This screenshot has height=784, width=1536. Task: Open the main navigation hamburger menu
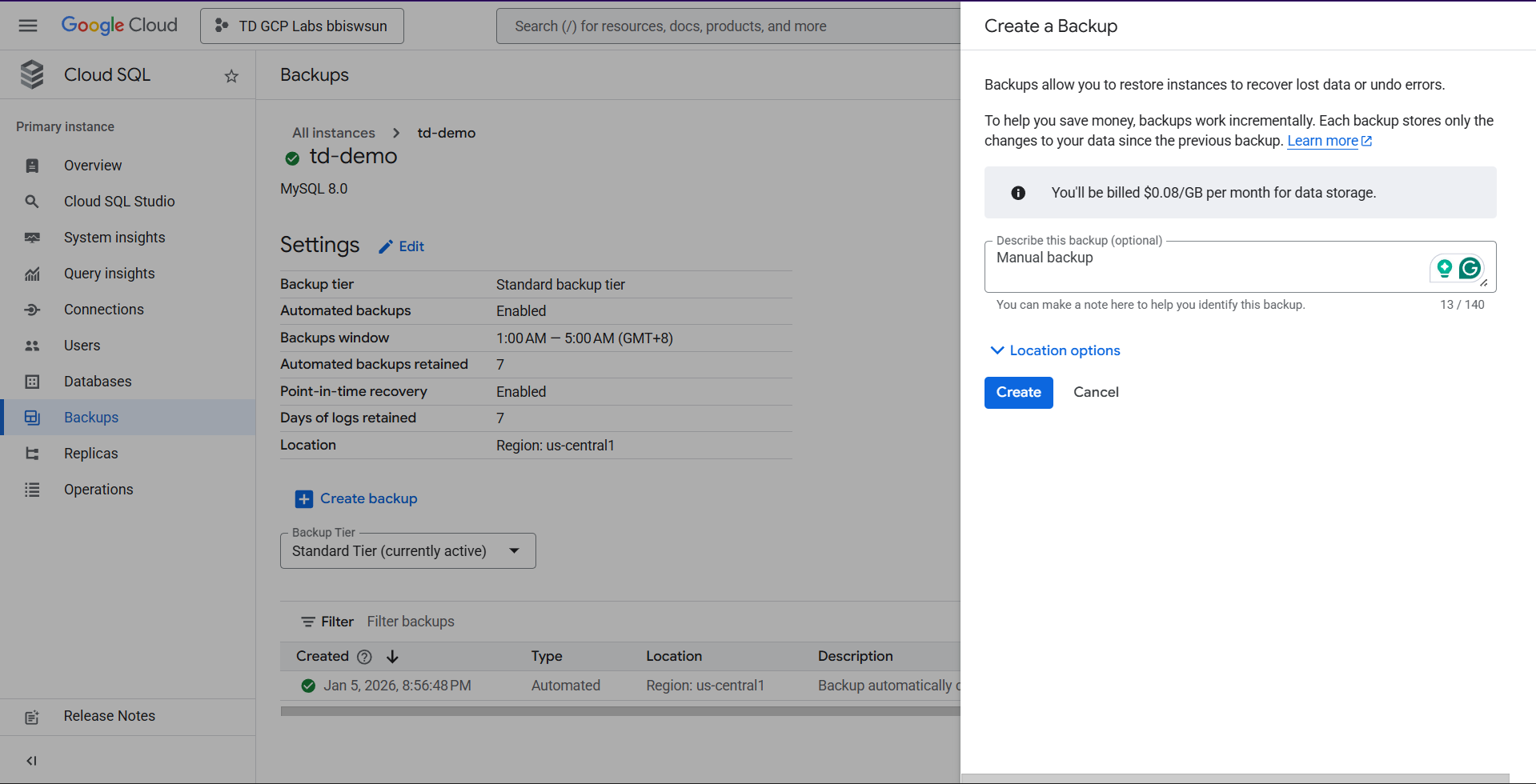(x=28, y=26)
